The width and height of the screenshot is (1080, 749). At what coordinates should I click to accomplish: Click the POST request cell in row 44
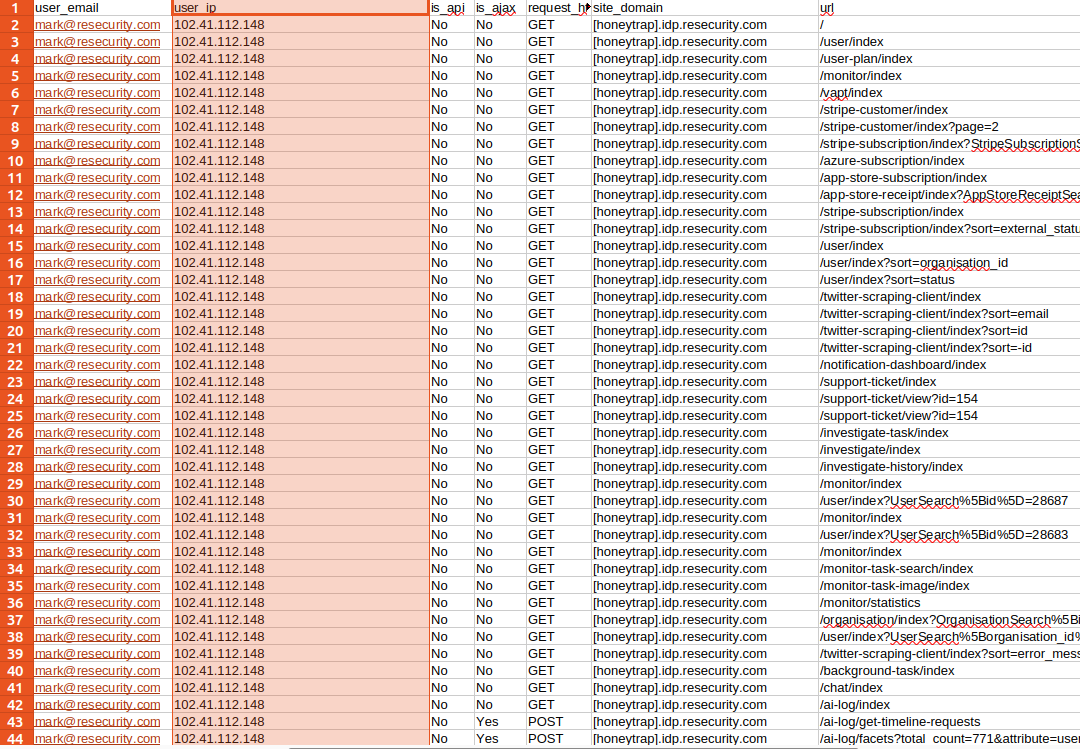click(557, 739)
